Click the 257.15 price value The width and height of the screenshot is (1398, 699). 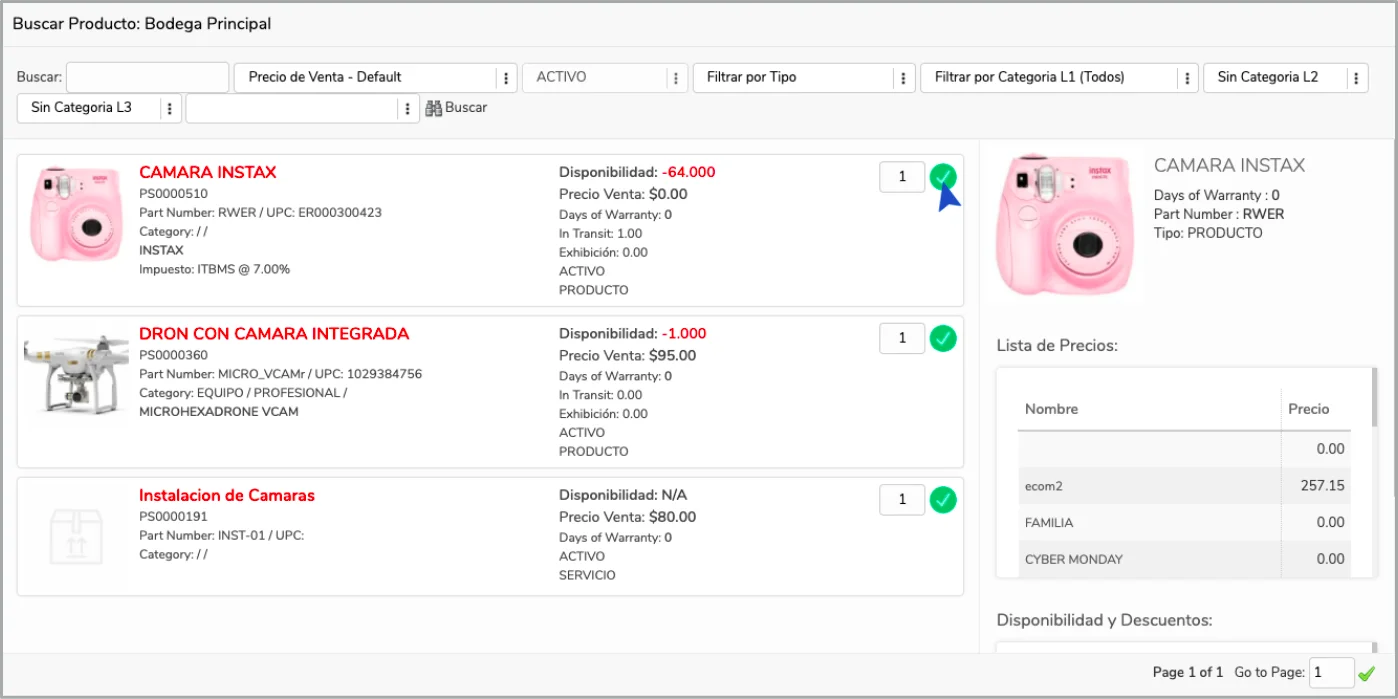coord(1322,485)
